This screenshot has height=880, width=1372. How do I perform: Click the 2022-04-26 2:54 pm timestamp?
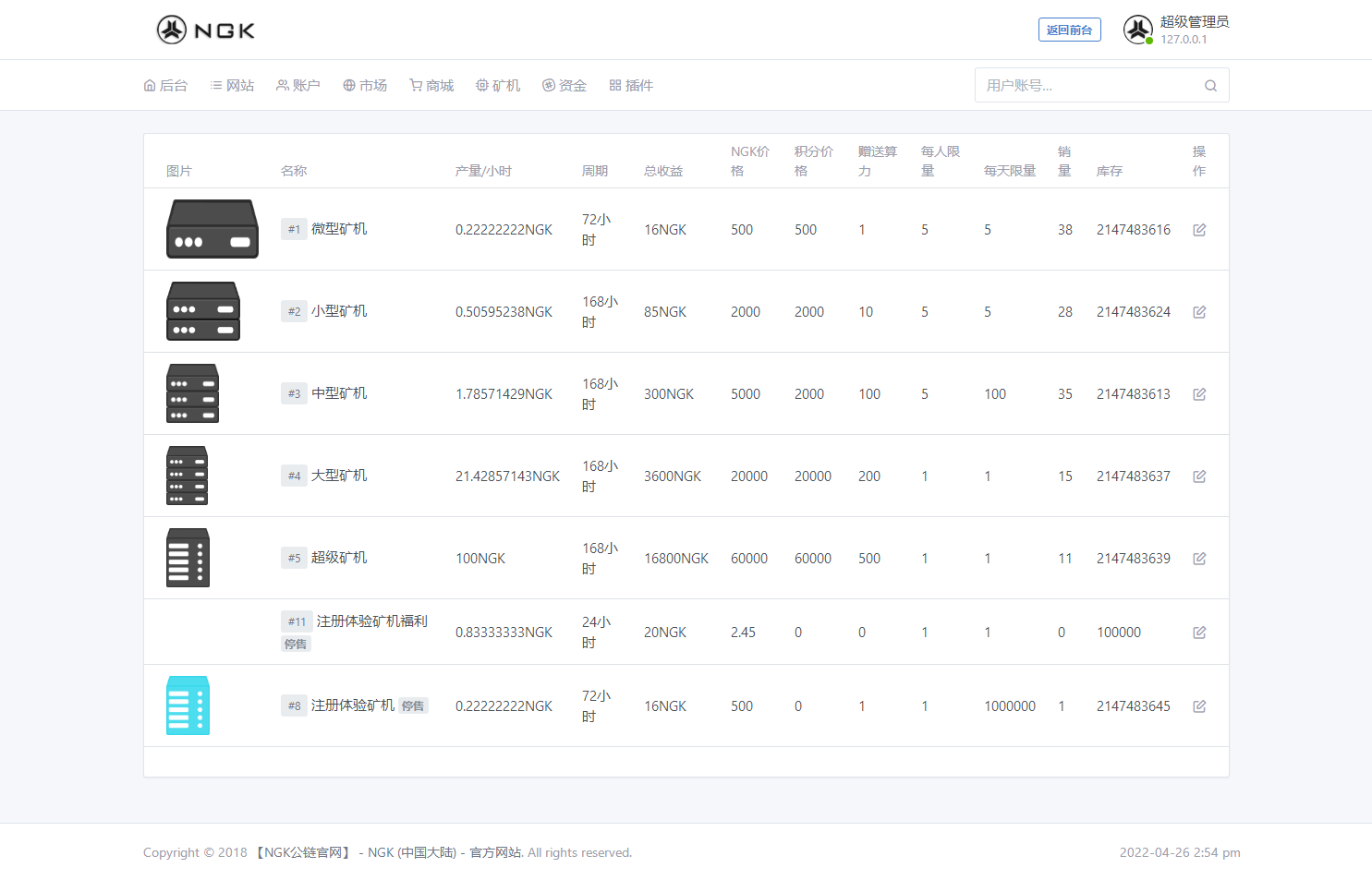[1180, 852]
